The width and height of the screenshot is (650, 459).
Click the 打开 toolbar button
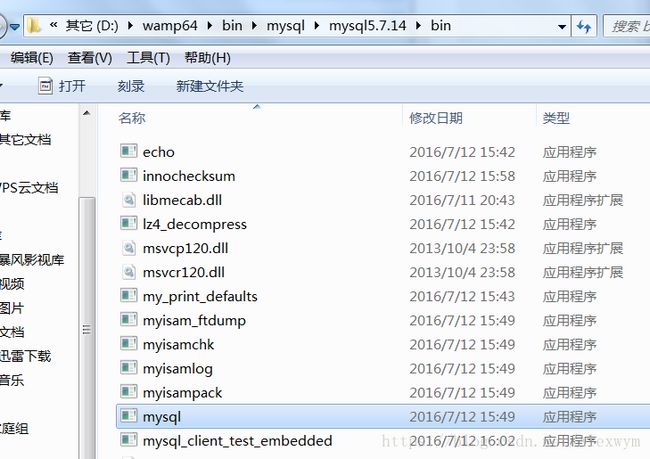click(62, 86)
